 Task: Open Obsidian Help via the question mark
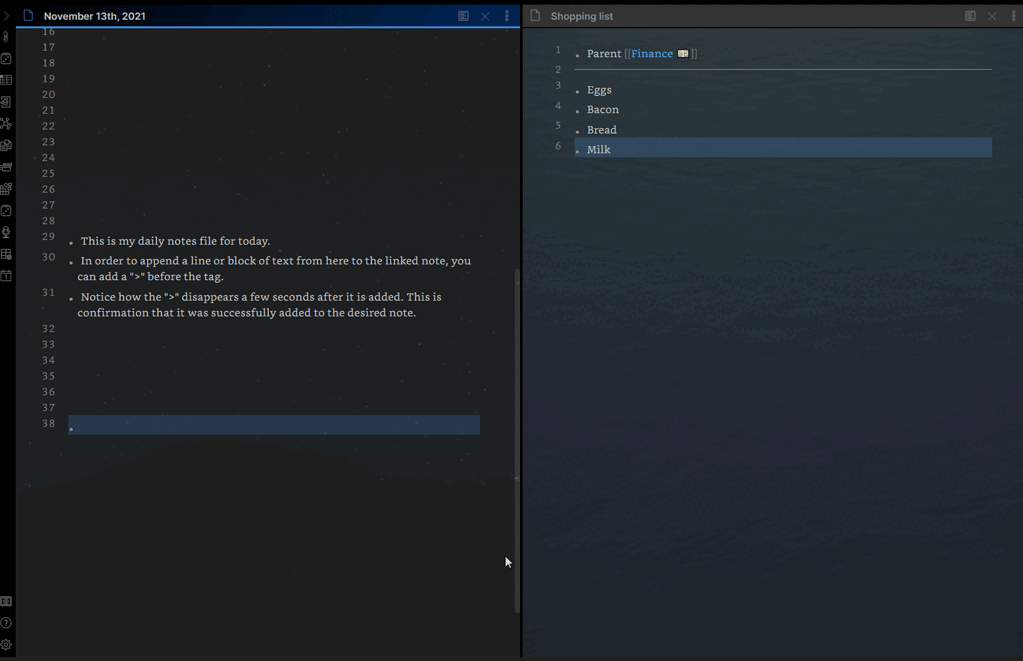pyautogui.click(x=6, y=623)
